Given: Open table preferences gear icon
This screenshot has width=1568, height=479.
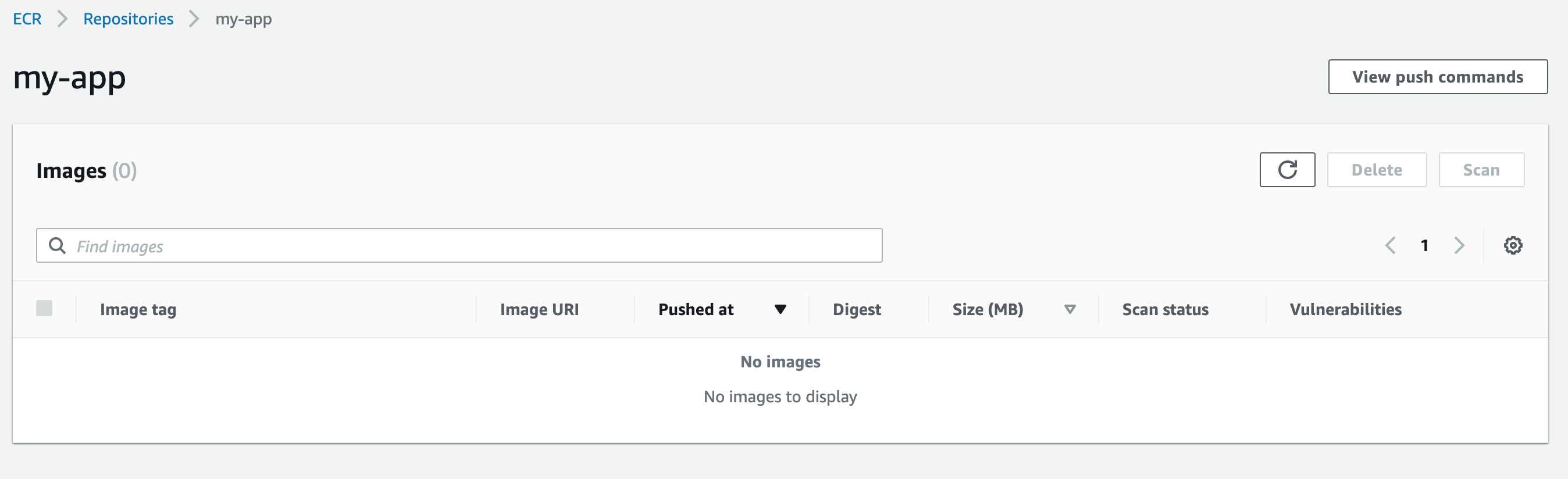Looking at the screenshot, I should pyautogui.click(x=1513, y=245).
